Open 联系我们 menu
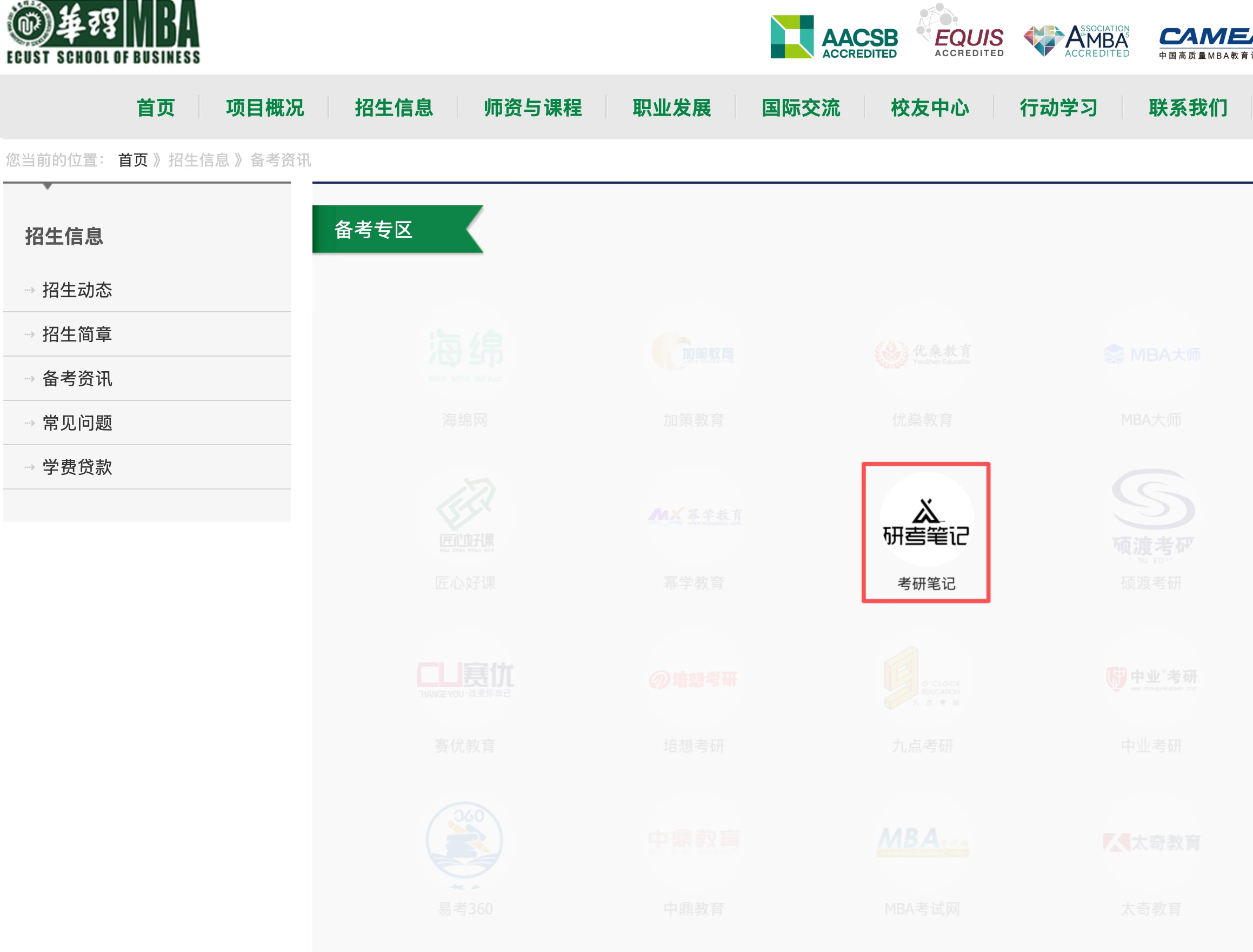The width and height of the screenshot is (1253, 952). click(1188, 107)
